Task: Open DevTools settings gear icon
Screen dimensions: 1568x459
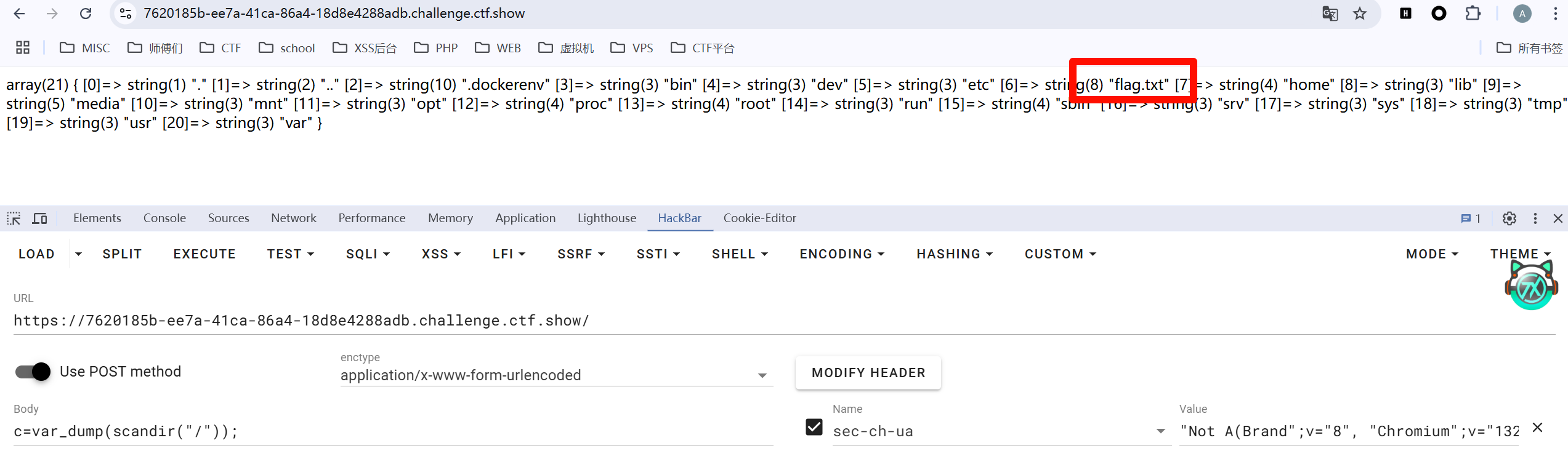Action: pos(1509,218)
